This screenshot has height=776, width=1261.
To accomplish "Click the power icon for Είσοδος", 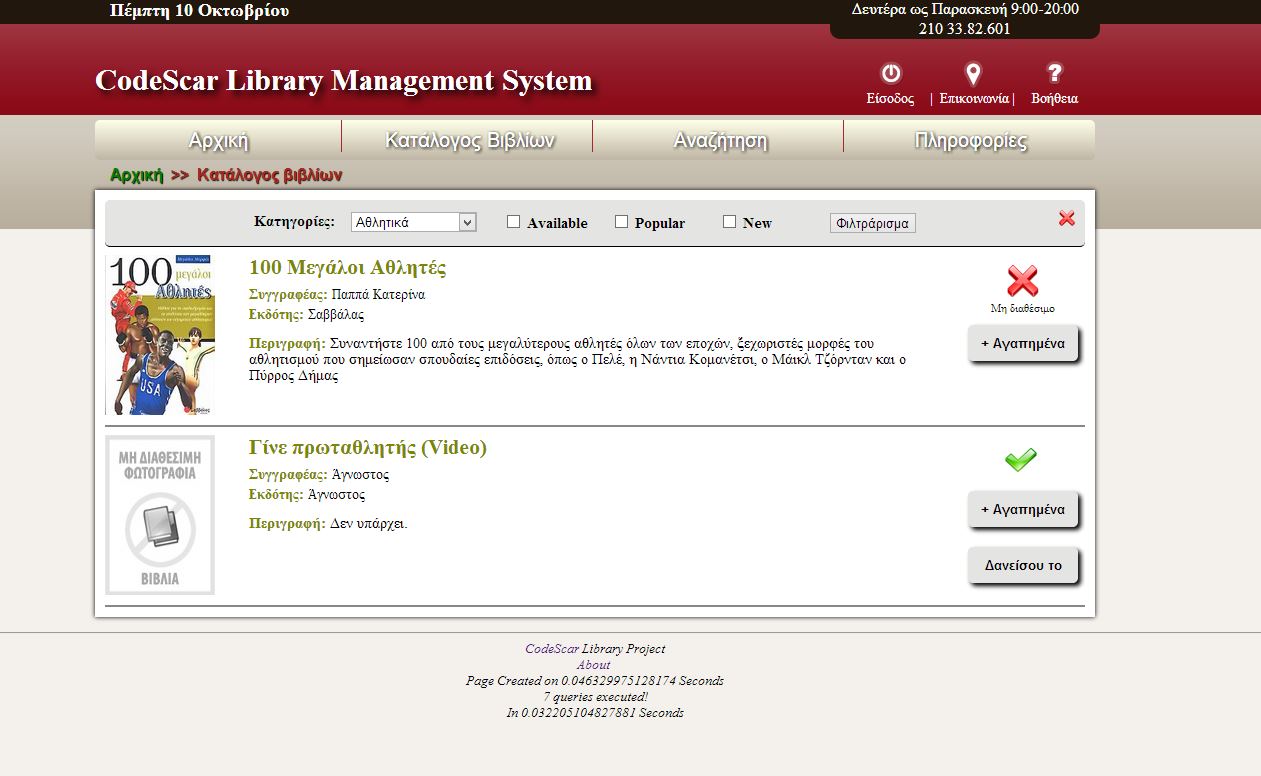I will pyautogui.click(x=890, y=73).
